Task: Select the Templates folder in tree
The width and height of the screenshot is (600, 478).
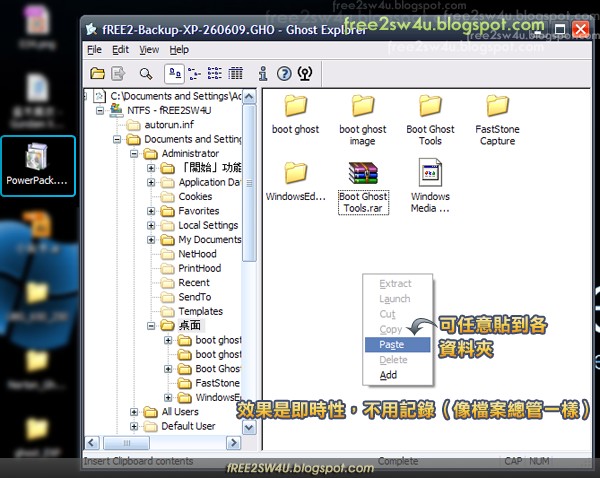Action: click(x=201, y=311)
